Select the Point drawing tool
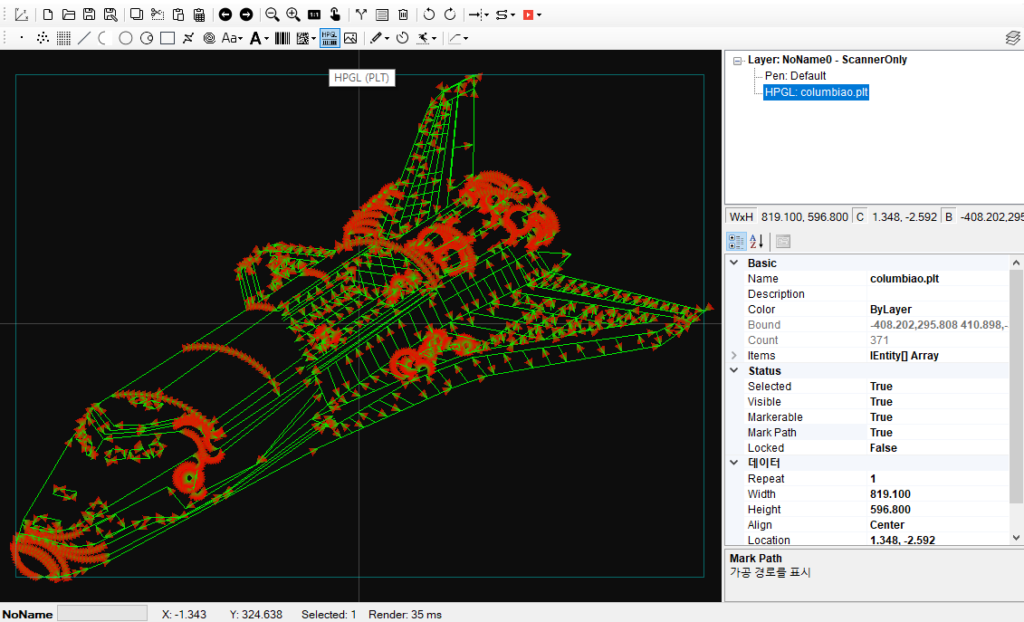This screenshot has width=1024, height=622. click(x=22, y=38)
